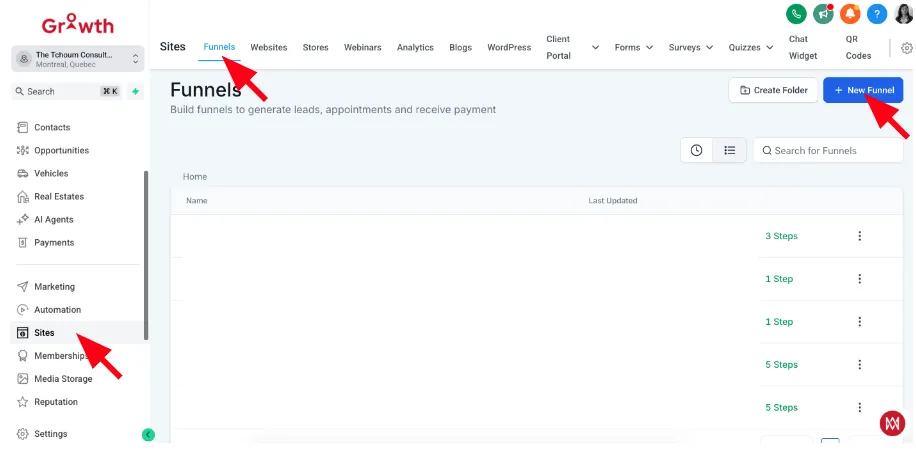Click the Sites settings gear icon
This screenshot has height=450, width=916.
click(907, 48)
